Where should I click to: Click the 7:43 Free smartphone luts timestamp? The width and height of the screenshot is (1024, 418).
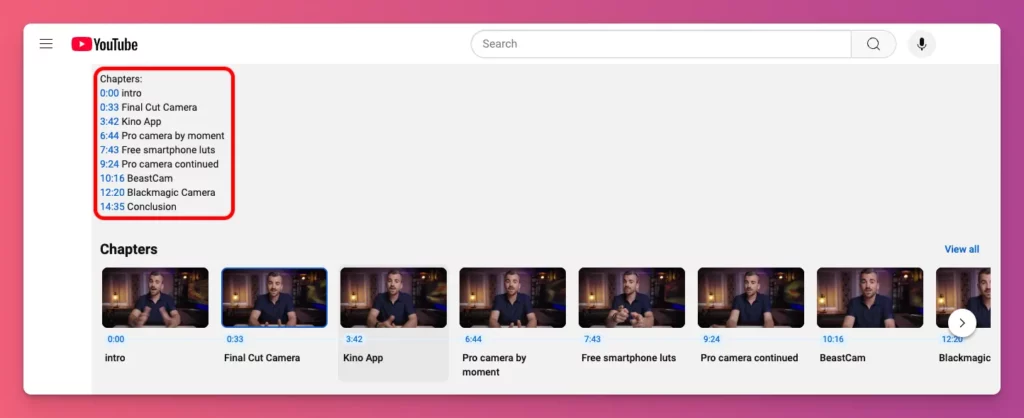[109, 150]
